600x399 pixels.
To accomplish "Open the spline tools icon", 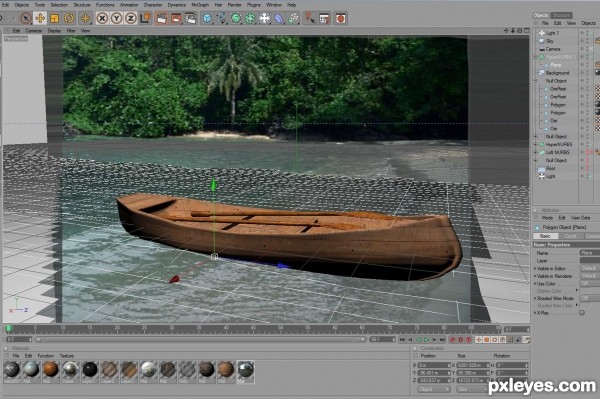I will pyautogui.click(x=222, y=18).
